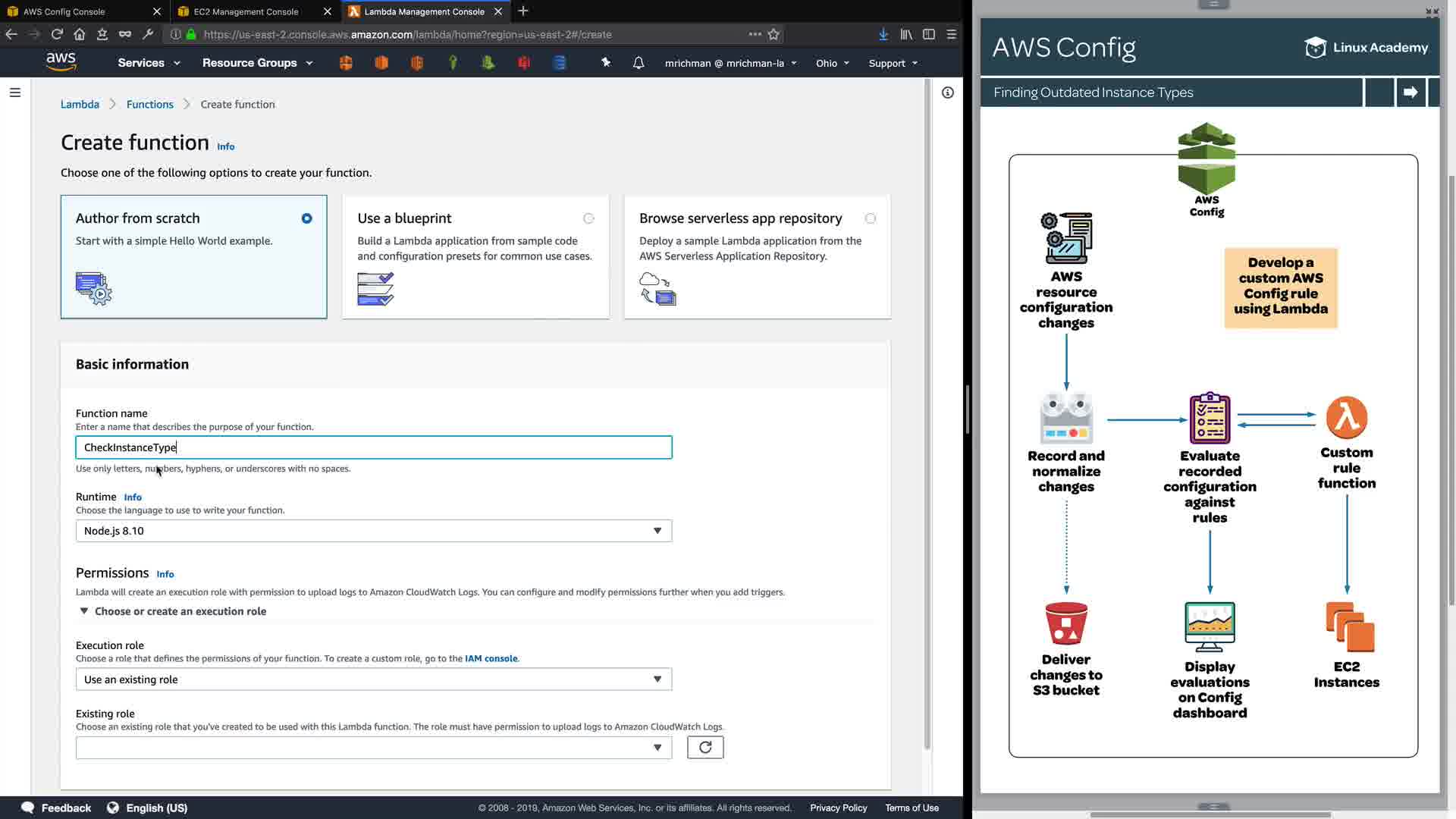Click the pin shortcuts icon in navbar

tap(606, 63)
